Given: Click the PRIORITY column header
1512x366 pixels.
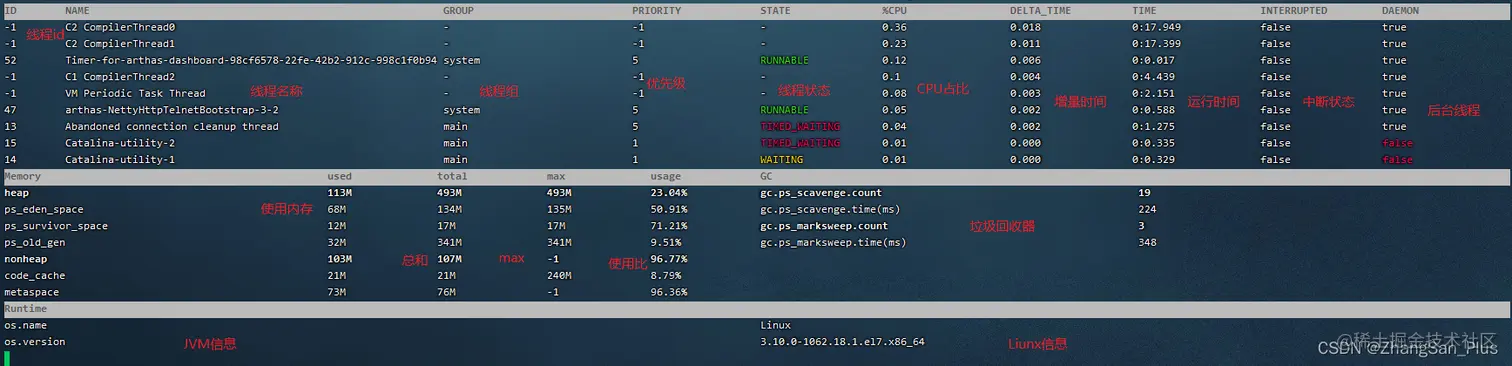Looking at the screenshot, I should tap(656, 11).
